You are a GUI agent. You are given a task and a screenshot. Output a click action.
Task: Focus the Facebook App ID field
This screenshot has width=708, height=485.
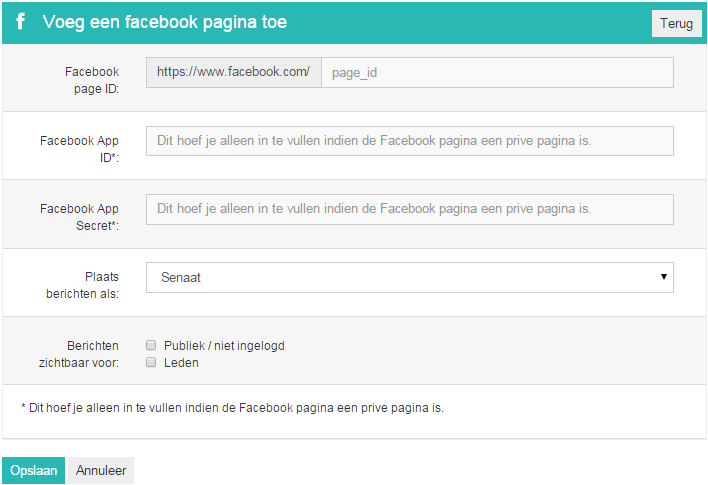(410, 141)
